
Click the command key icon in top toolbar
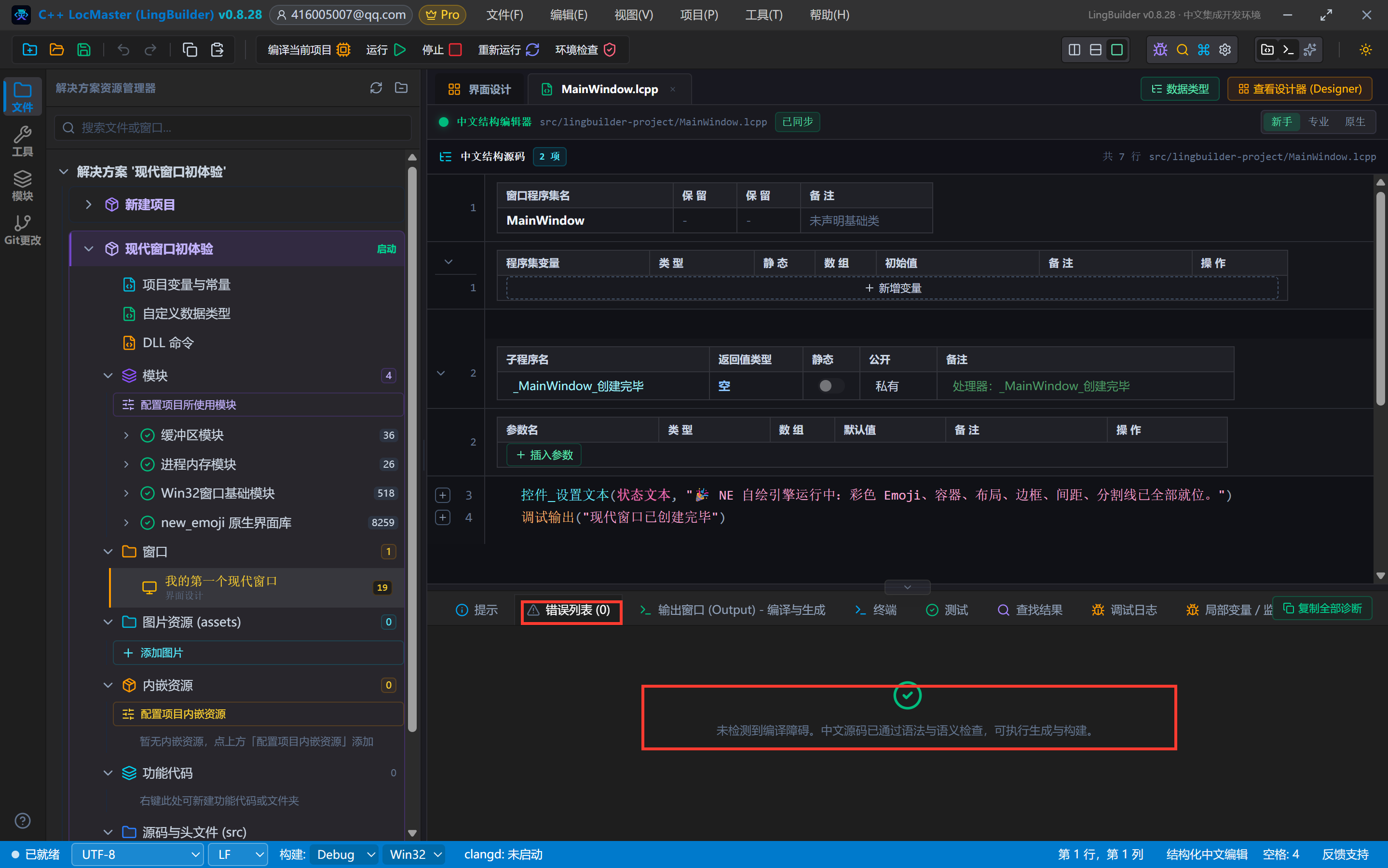(x=1204, y=50)
